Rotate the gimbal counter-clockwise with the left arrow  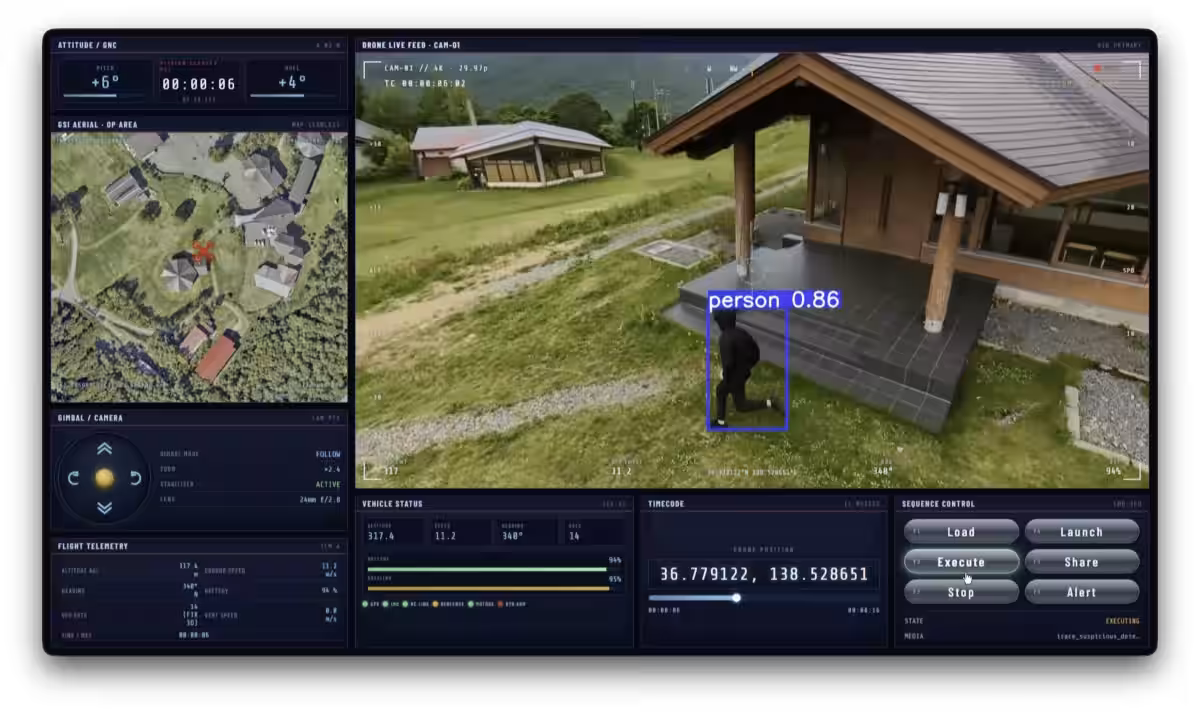tap(73, 478)
